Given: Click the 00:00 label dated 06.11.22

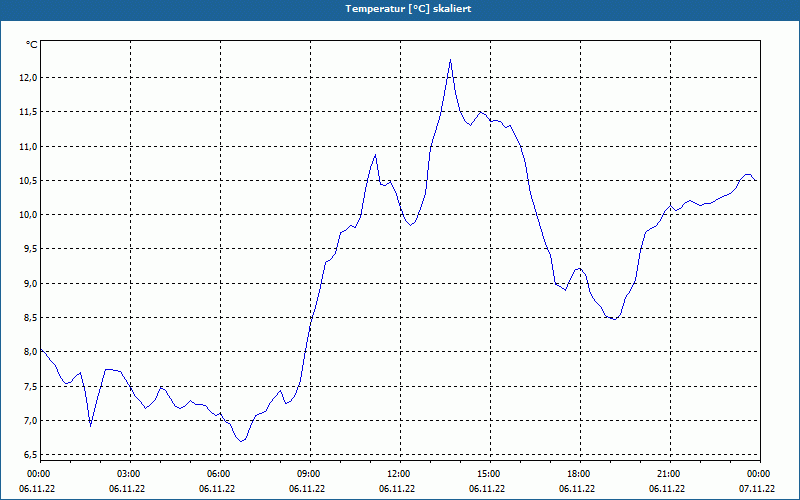Looking at the screenshot, I should [x=41, y=474].
